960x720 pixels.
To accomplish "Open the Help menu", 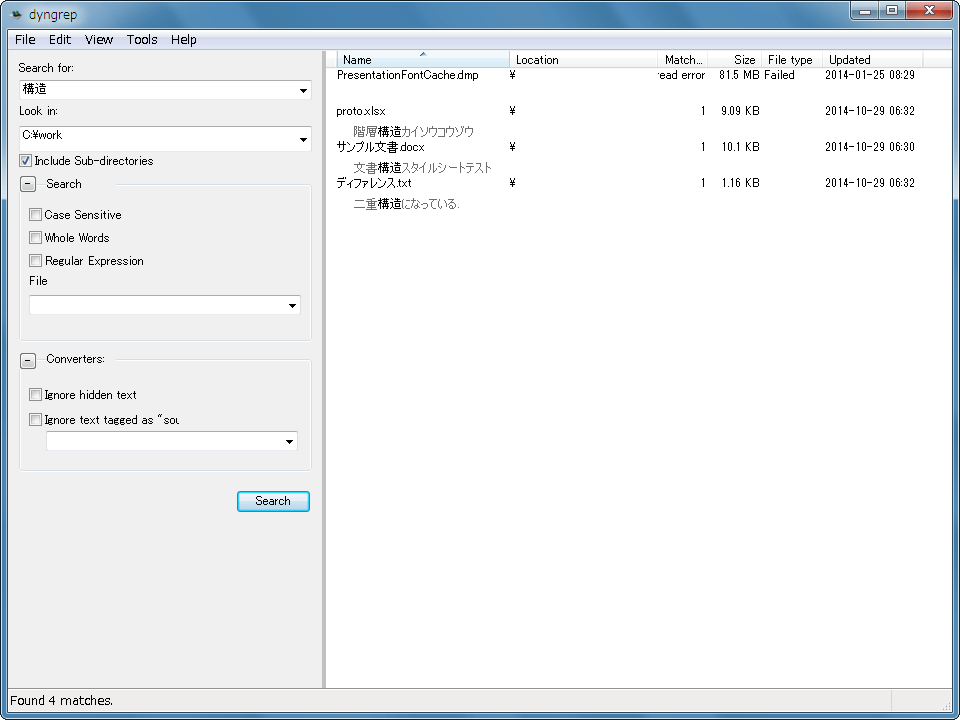I will (x=184, y=40).
